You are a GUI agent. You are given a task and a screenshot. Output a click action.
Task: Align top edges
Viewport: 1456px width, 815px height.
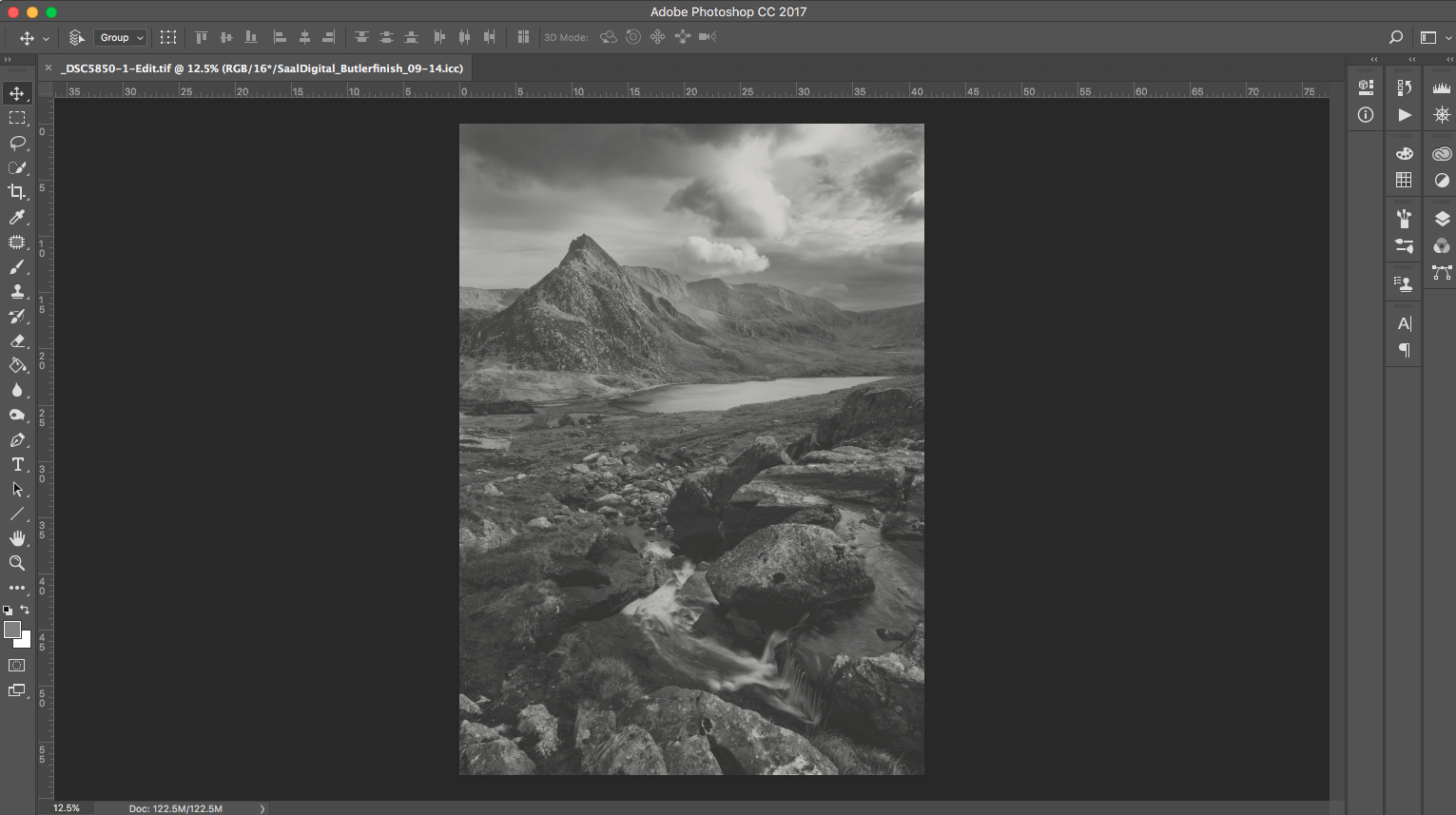tap(202, 37)
